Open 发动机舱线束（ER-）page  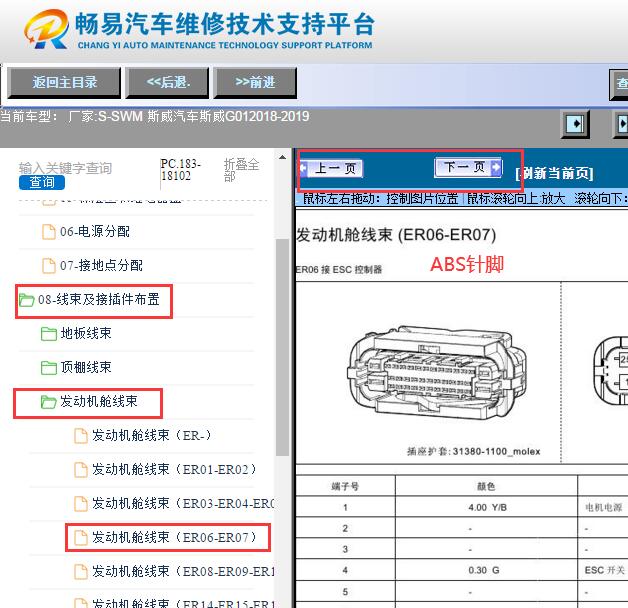[x=152, y=435]
